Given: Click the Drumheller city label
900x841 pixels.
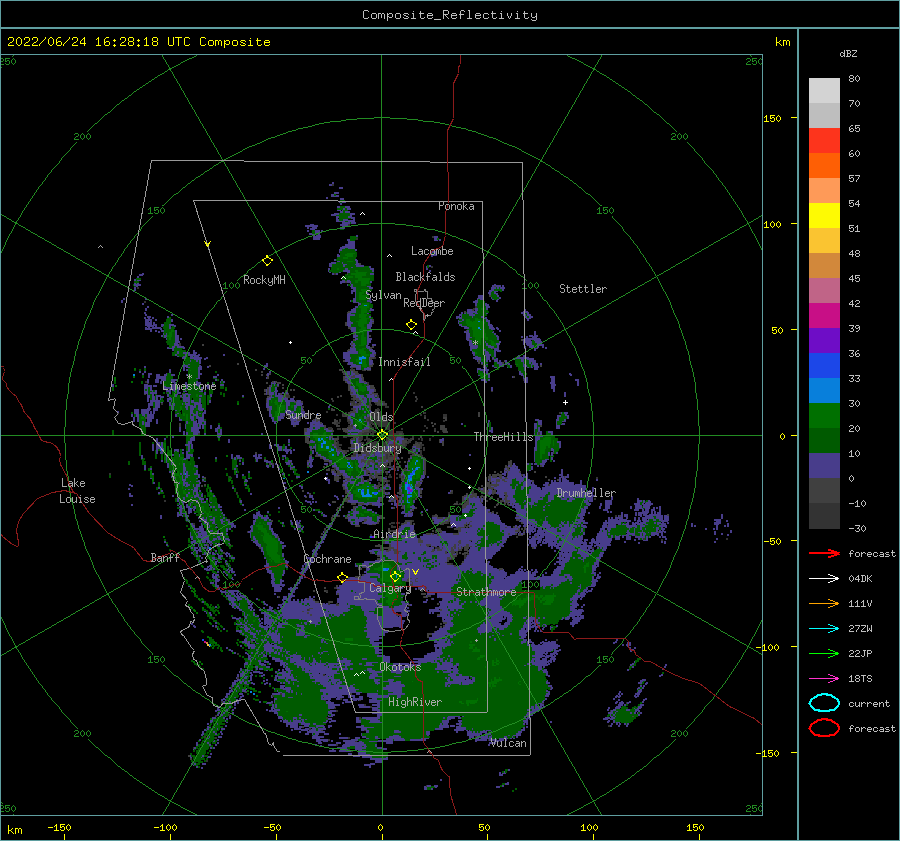Looking at the screenshot, I should pos(586,493).
